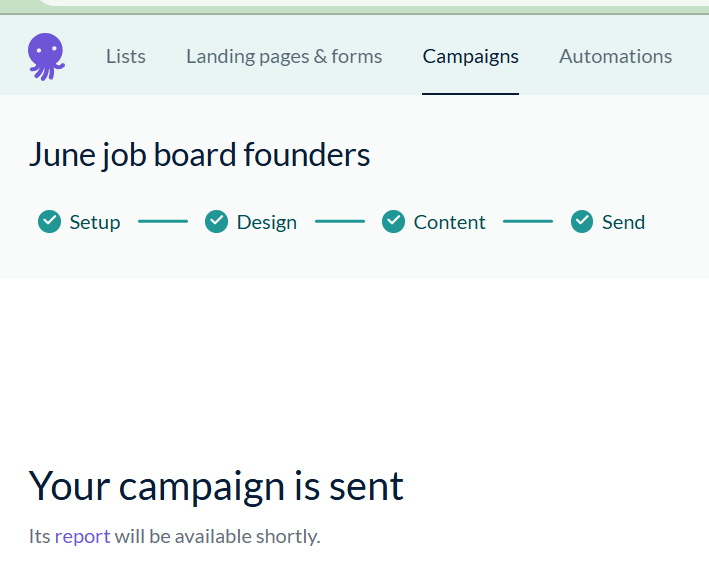Screen dimensions: 709x567
Task: Select the Campaigns tab
Action: click(x=470, y=56)
